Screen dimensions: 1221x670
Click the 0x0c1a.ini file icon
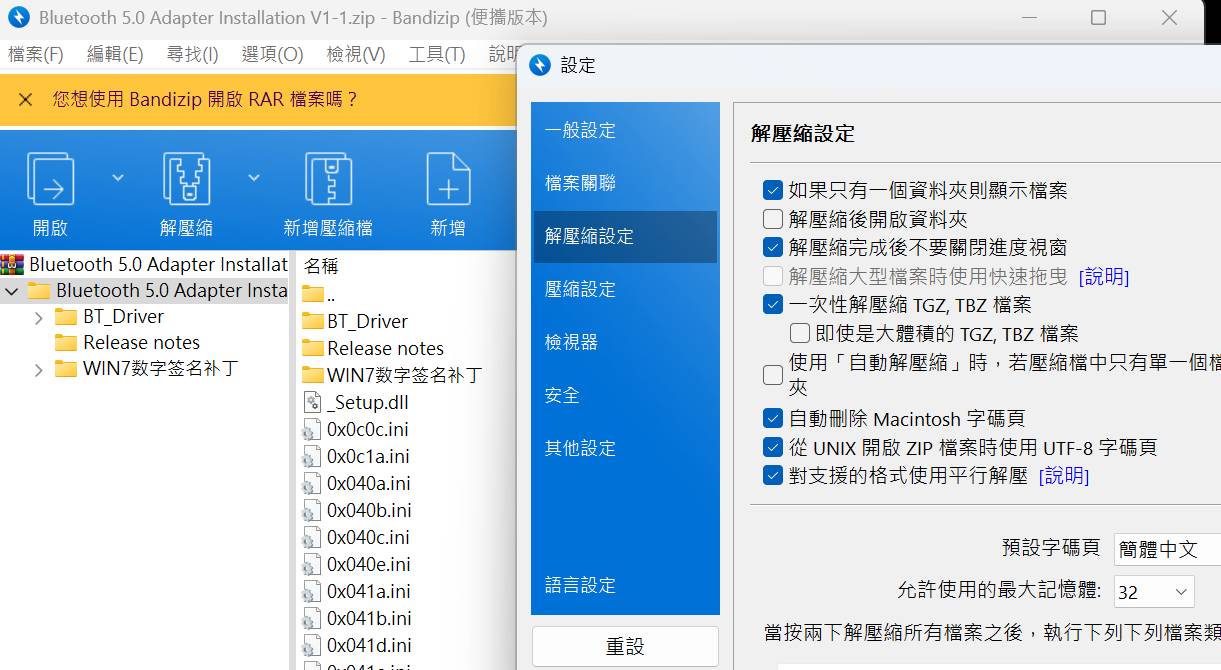pos(312,456)
